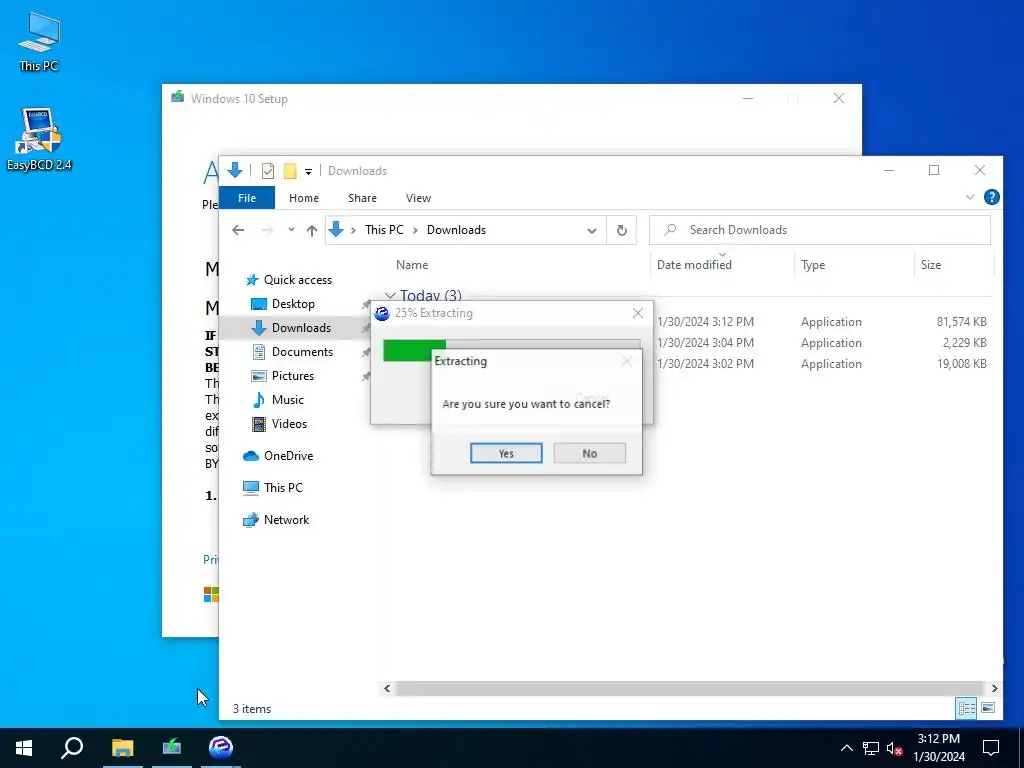Screen dimensions: 1024x768
Task: Open the View ribbon tab
Action: click(418, 198)
